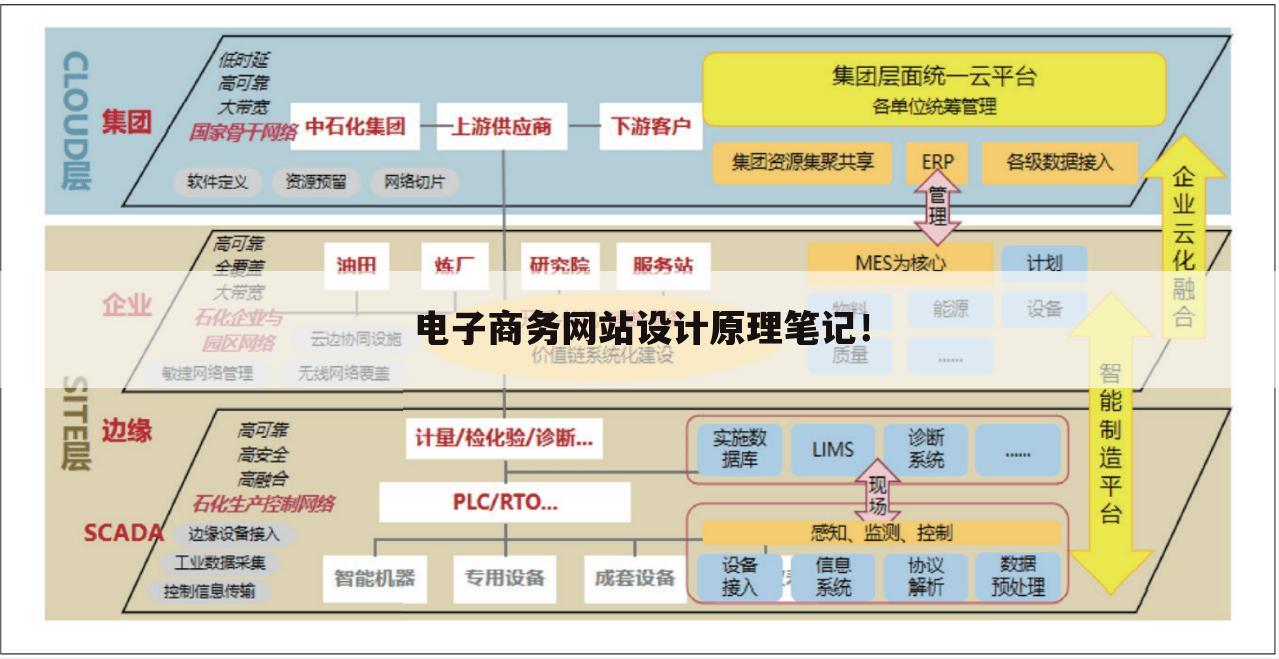Select the 各级数据接入 box

[x=1060, y=162]
